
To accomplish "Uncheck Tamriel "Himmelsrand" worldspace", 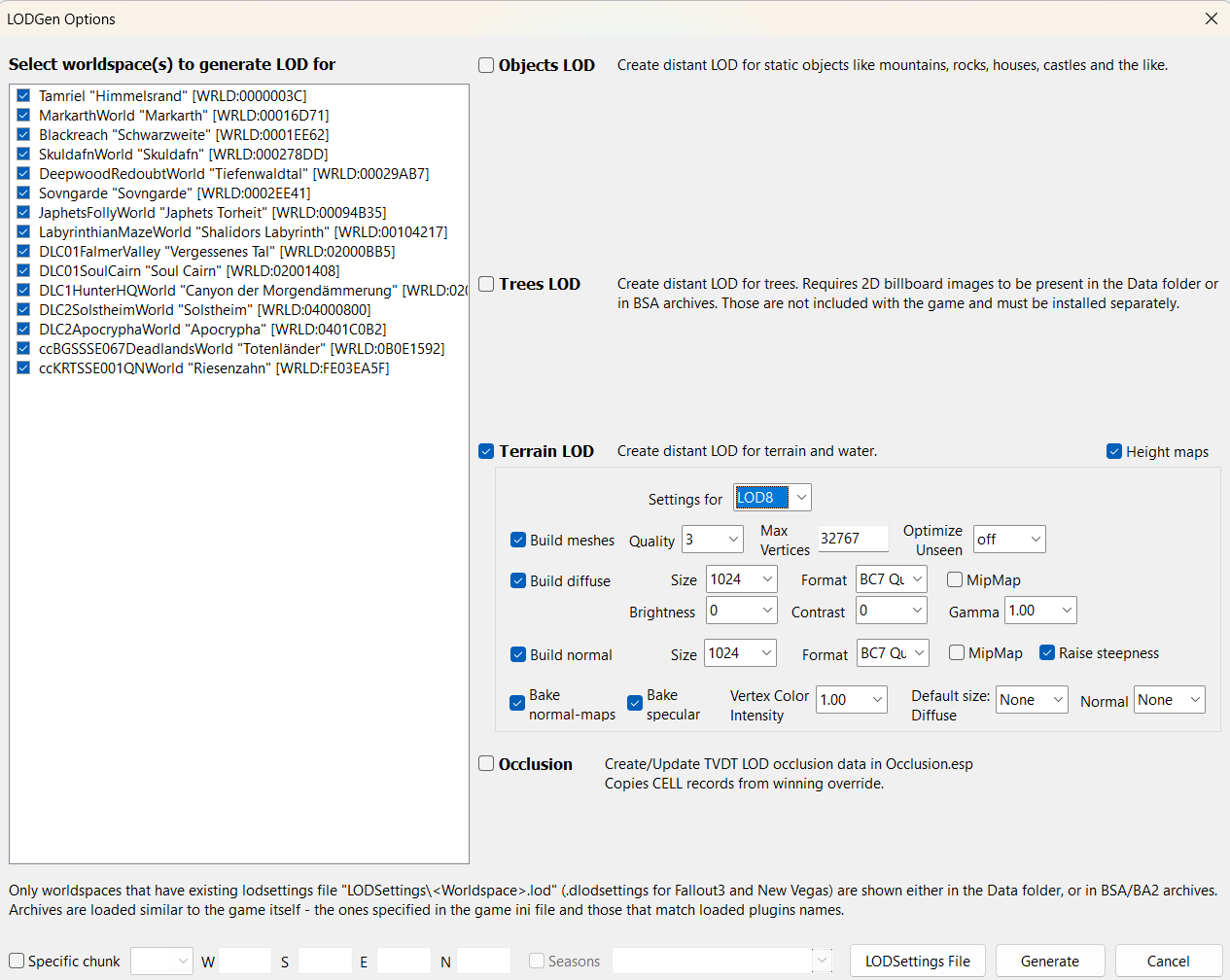I will [x=23, y=95].
